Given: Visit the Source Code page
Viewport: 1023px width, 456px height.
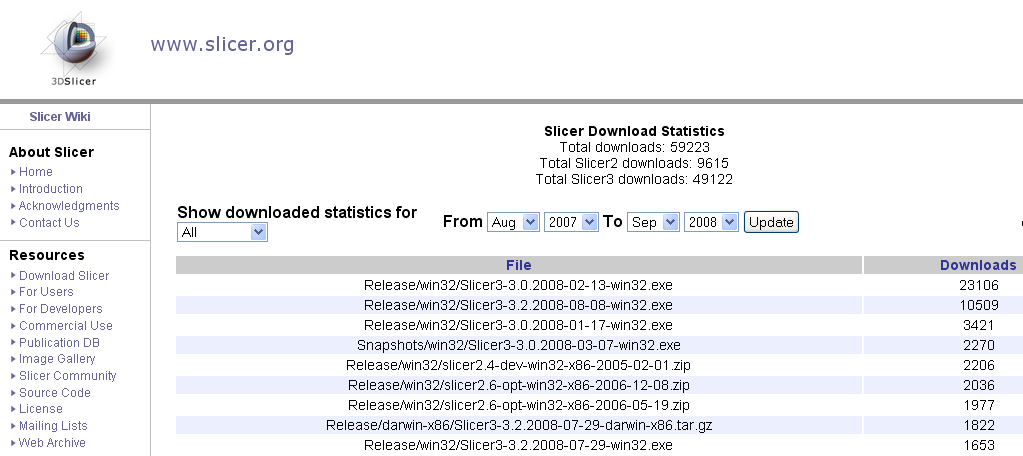Looking at the screenshot, I should (55, 393).
